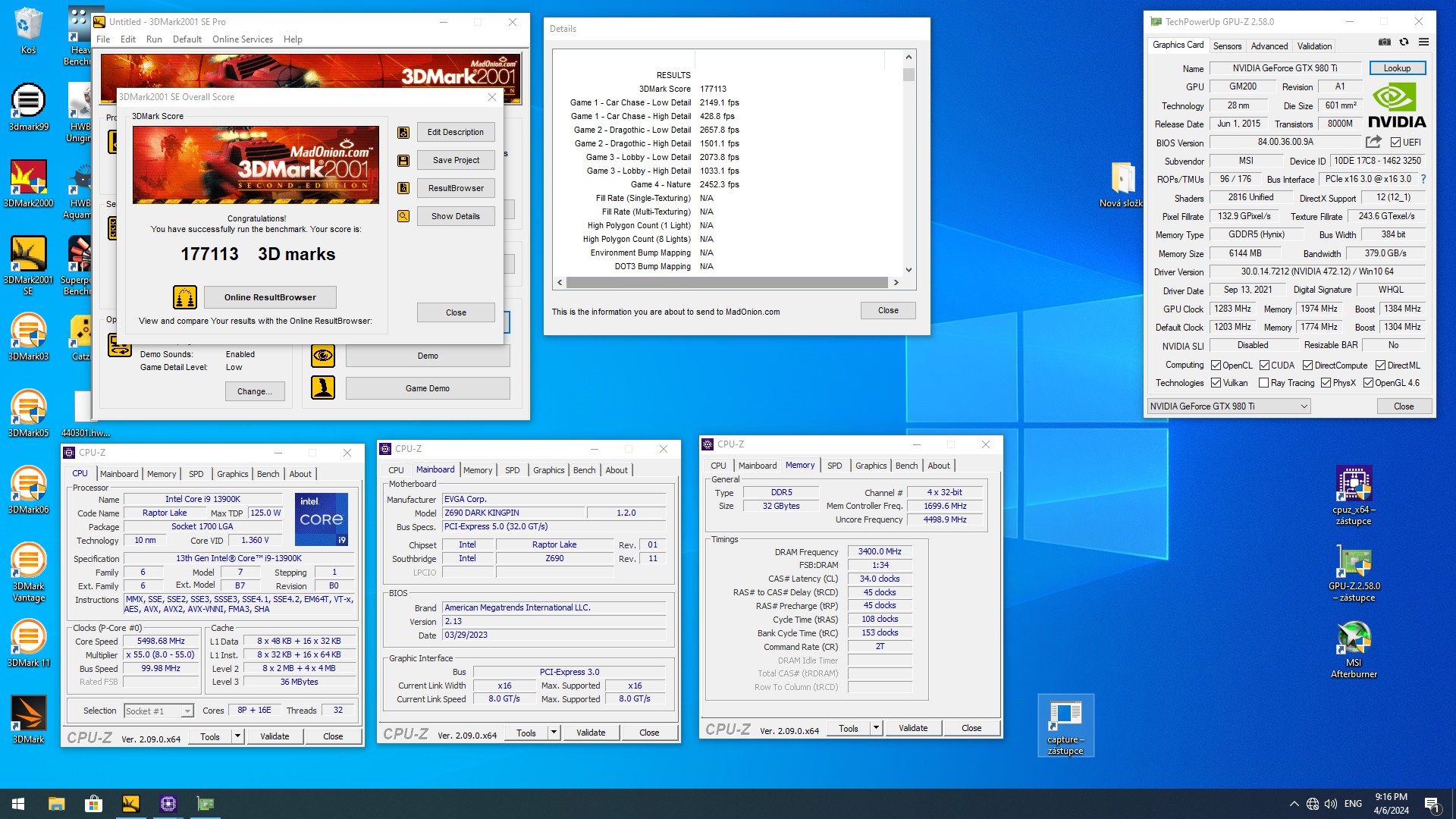Open the capture shortcut on desktop

[x=1065, y=726]
